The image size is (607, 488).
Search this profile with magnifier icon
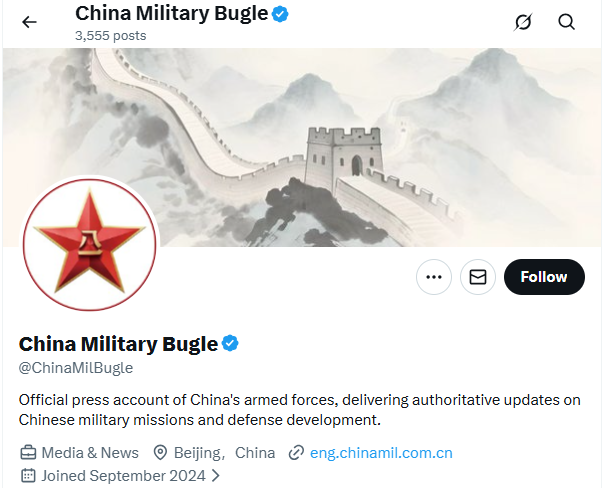click(566, 22)
